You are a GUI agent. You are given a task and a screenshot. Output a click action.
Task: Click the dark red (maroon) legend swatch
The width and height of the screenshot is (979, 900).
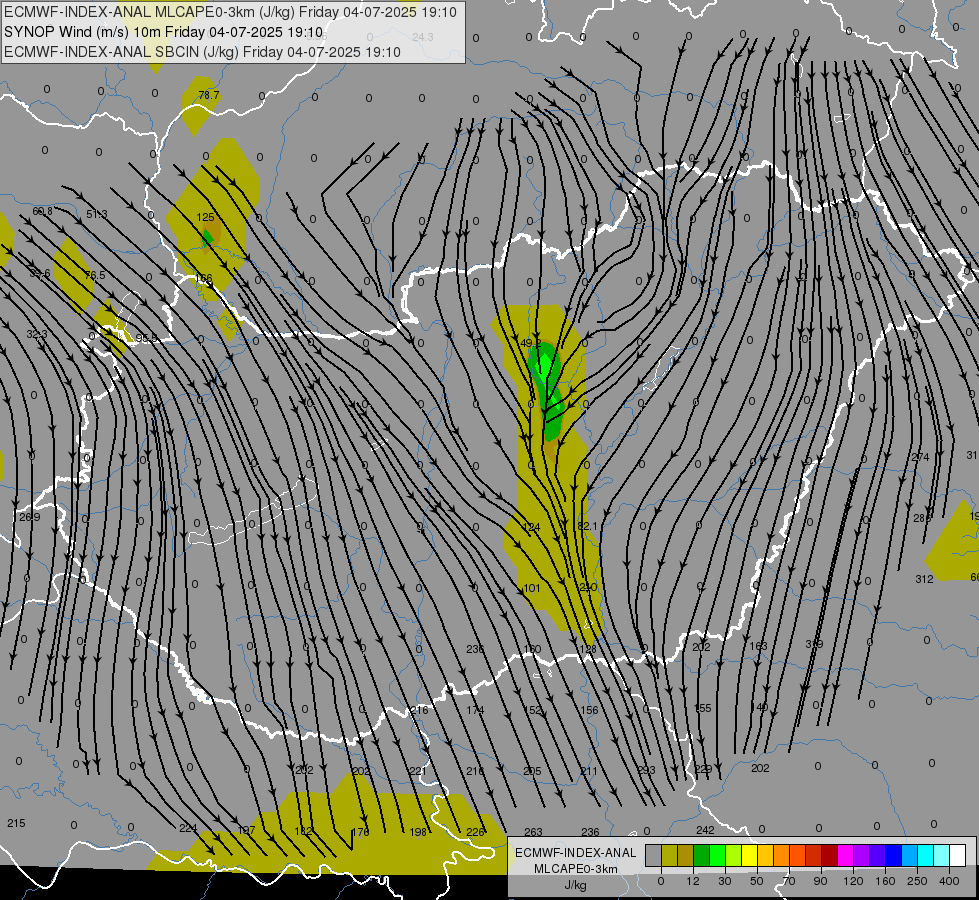tap(830, 855)
